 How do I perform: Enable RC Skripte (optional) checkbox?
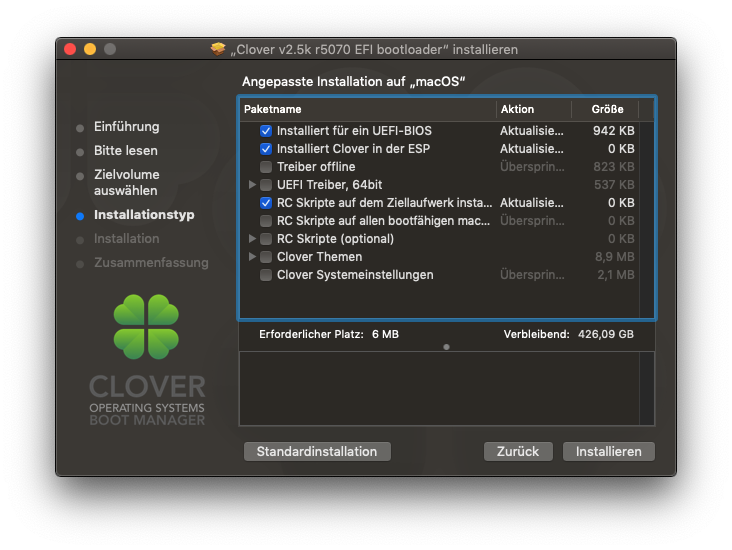click(266, 239)
